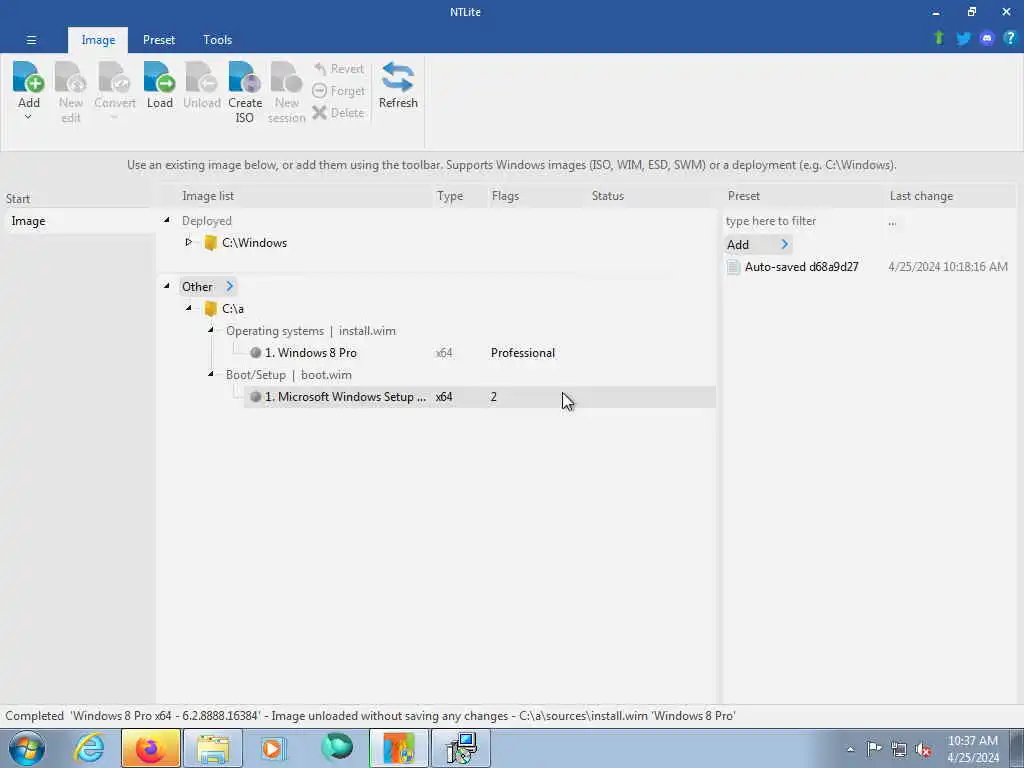The image size is (1024, 768).
Task: Switch to the Image tab
Action: coord(98,40)
